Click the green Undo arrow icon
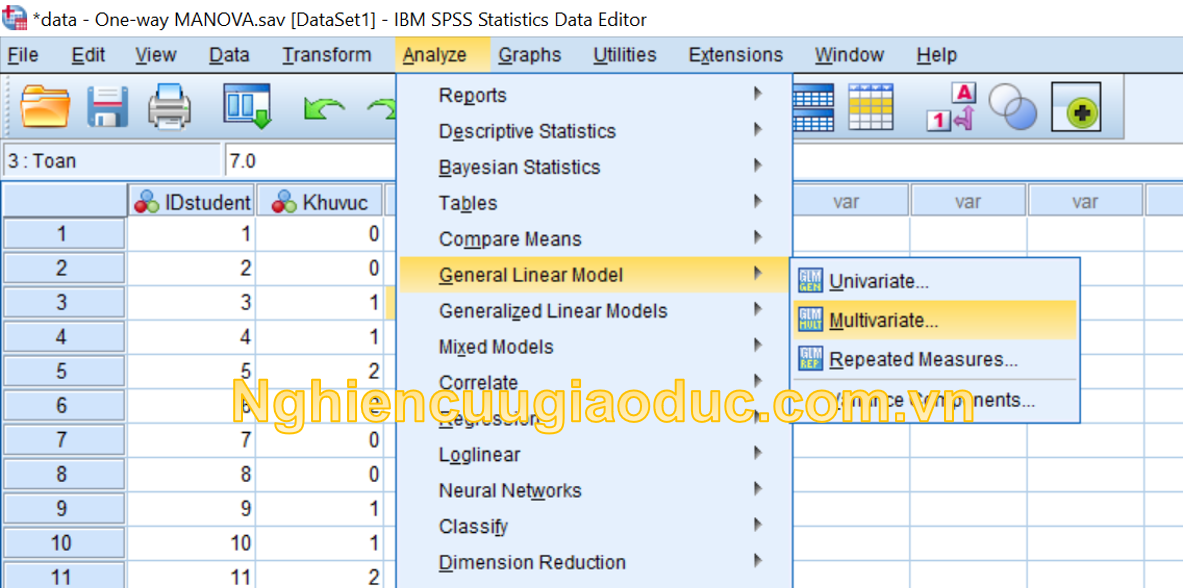 pyautogui.click(x=323, y=107)
